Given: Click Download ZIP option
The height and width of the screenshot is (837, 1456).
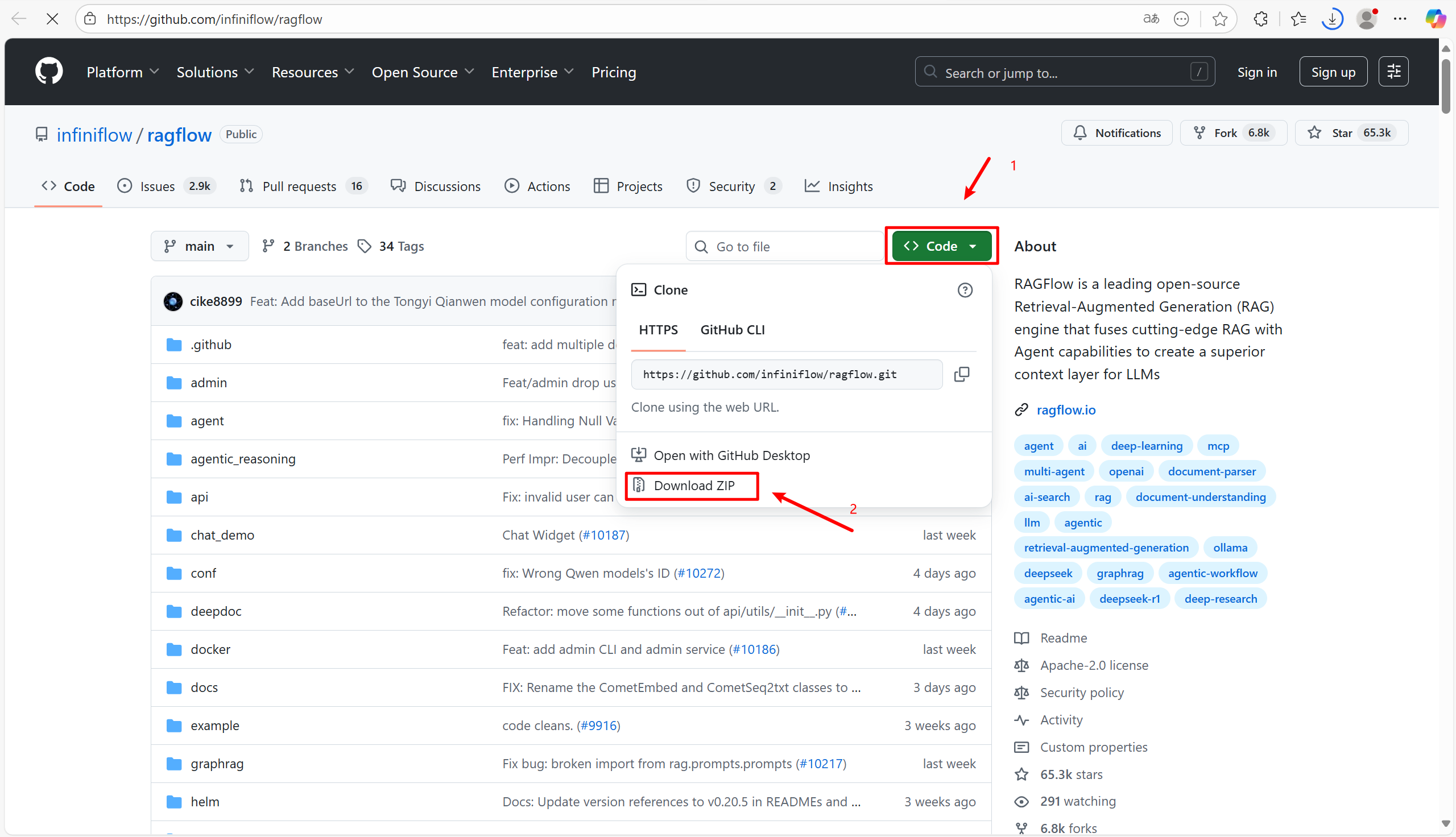Looking at the screenshot, I should pyautogui.click(x=693, y=486).
